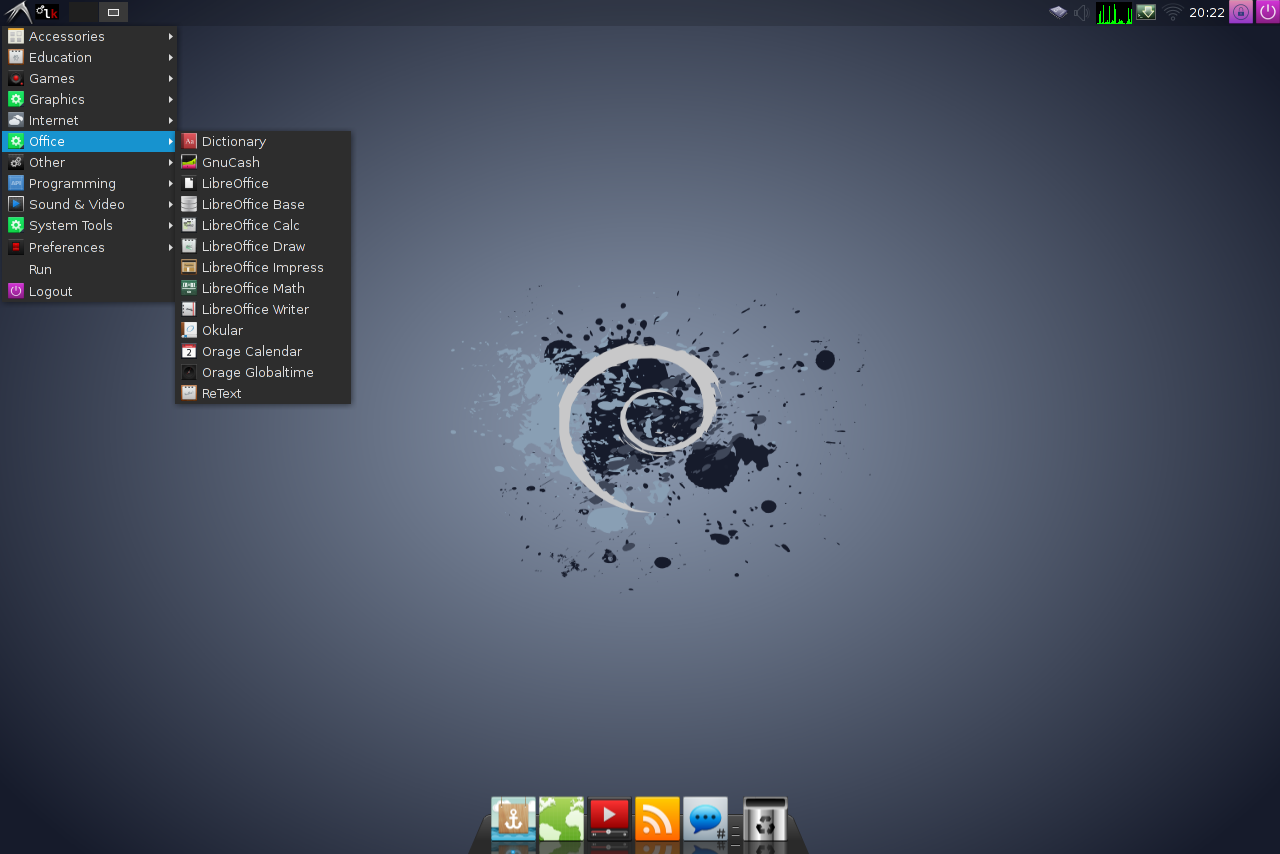Open the trash can in the dock

(765, 819)
